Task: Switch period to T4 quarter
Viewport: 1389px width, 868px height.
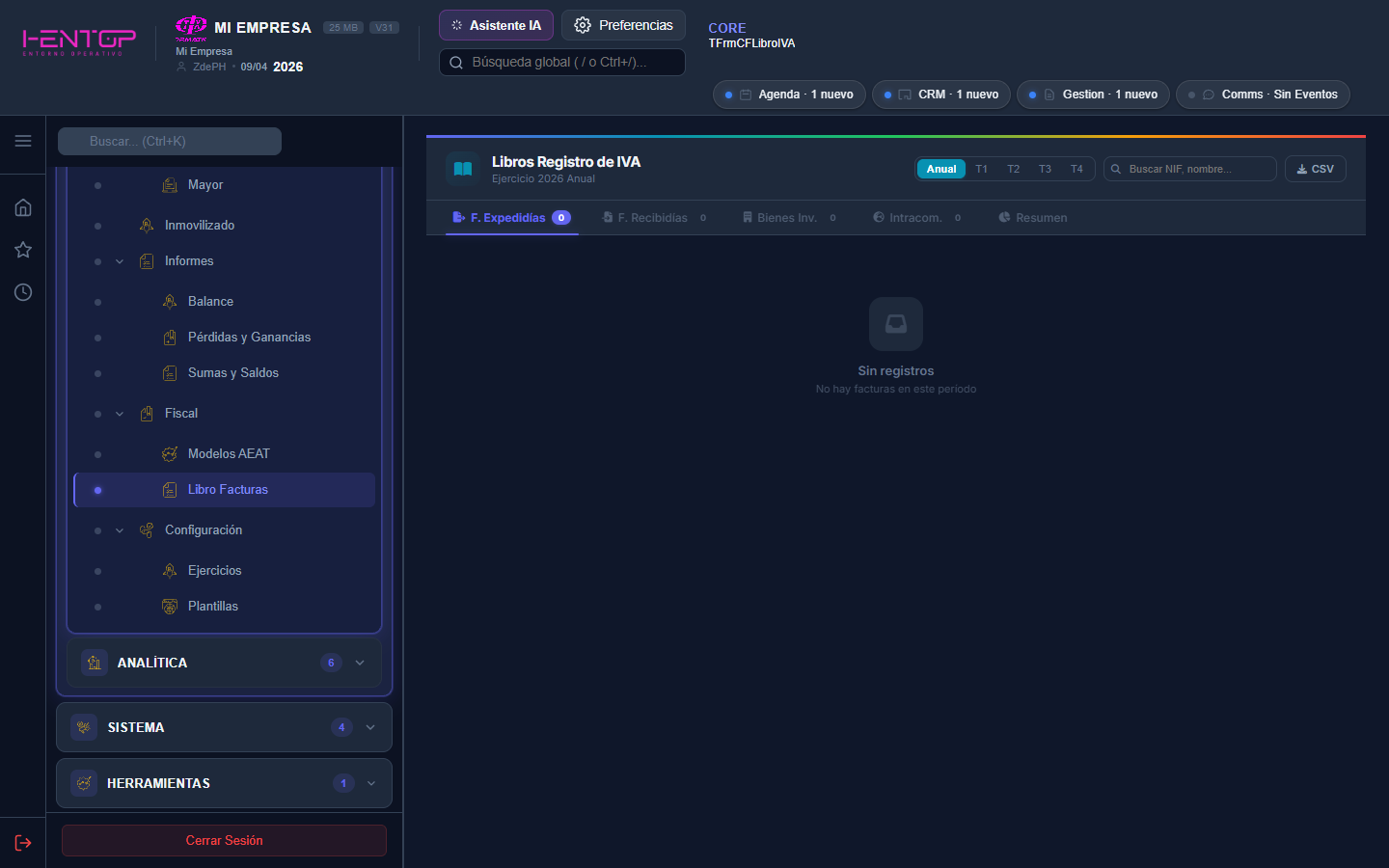Action: tap(1076, 169)
